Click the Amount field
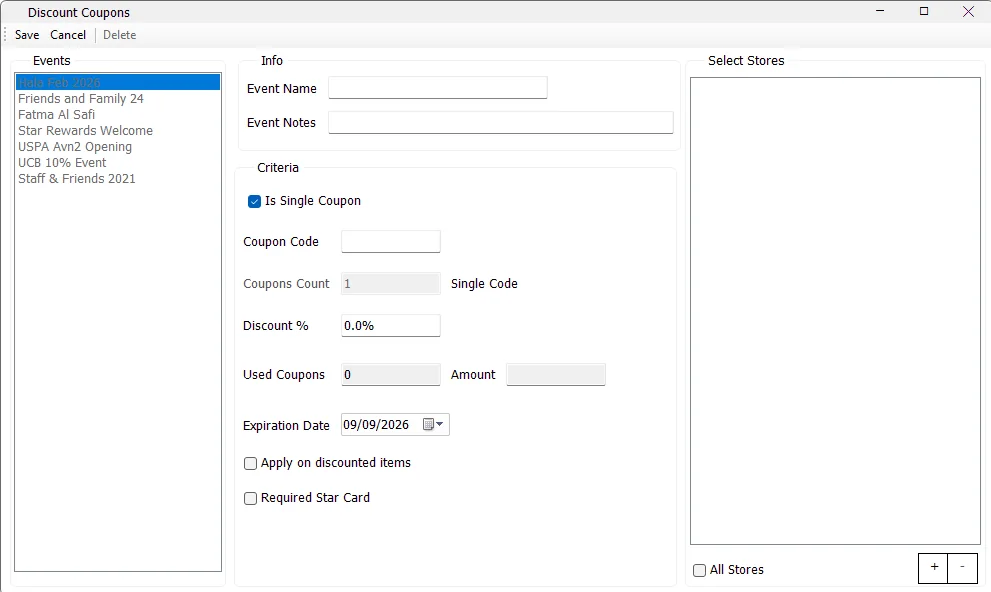Viewport: 991px width, 592px height. point(556,375)
